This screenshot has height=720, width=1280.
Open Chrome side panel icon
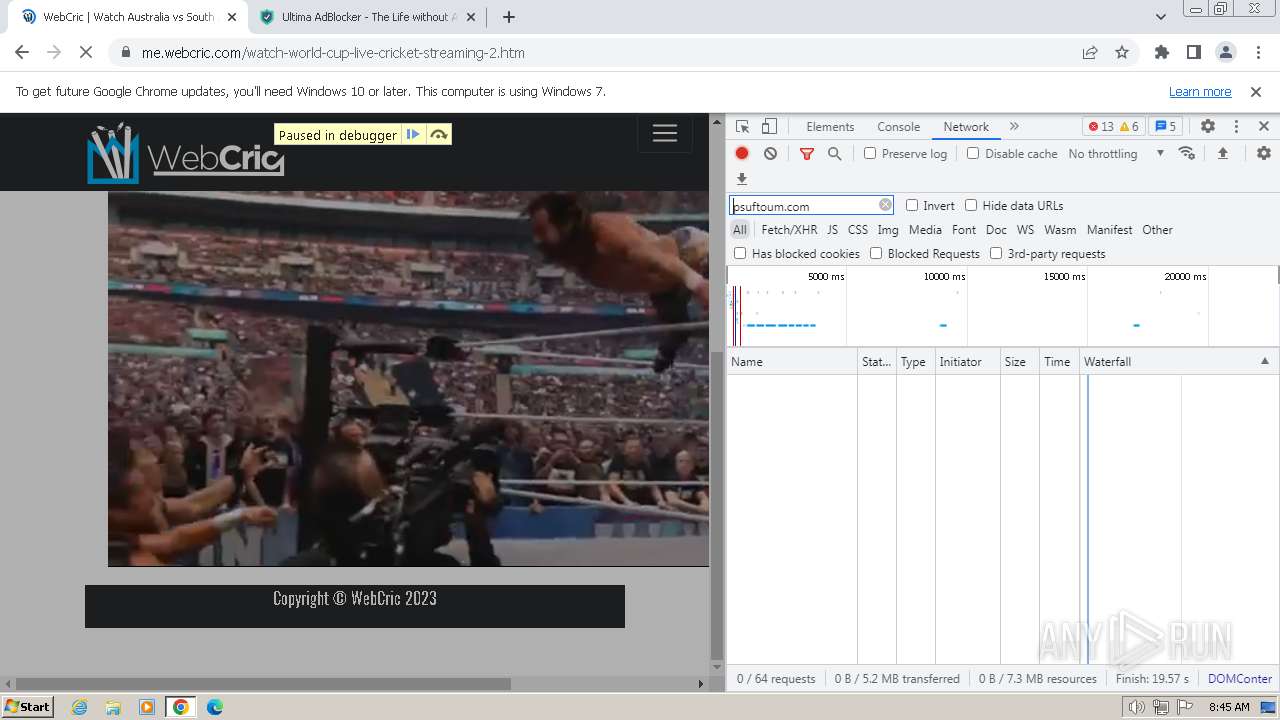click(1194, 53)
